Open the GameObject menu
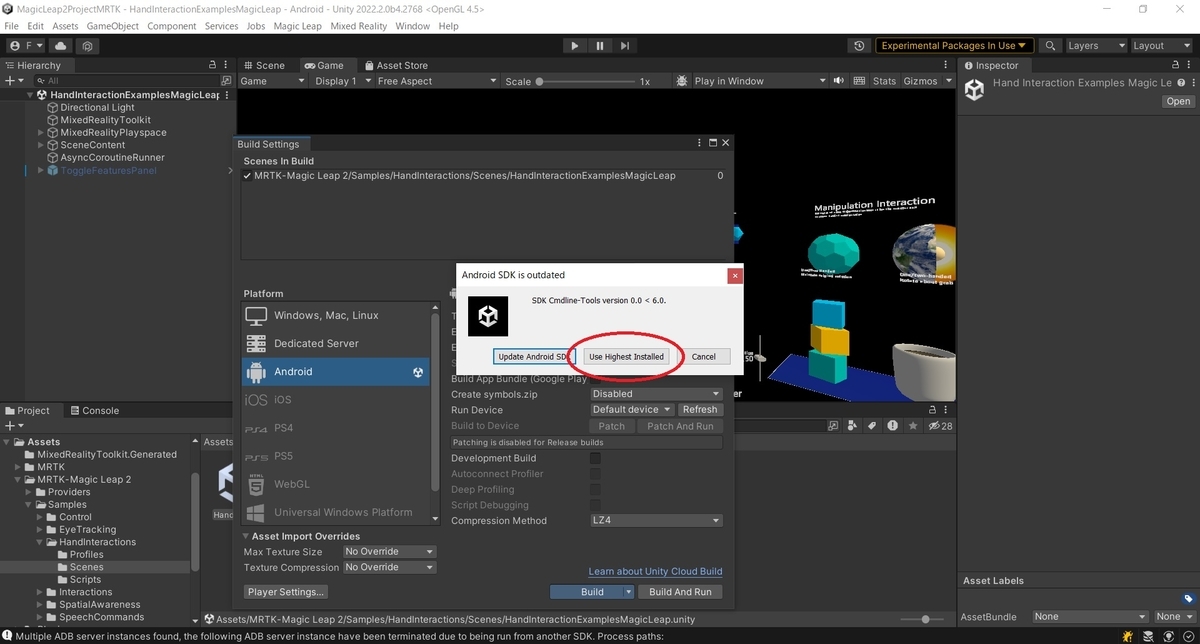Screen dimensions: 1200x644 click(x=112, y=26)
